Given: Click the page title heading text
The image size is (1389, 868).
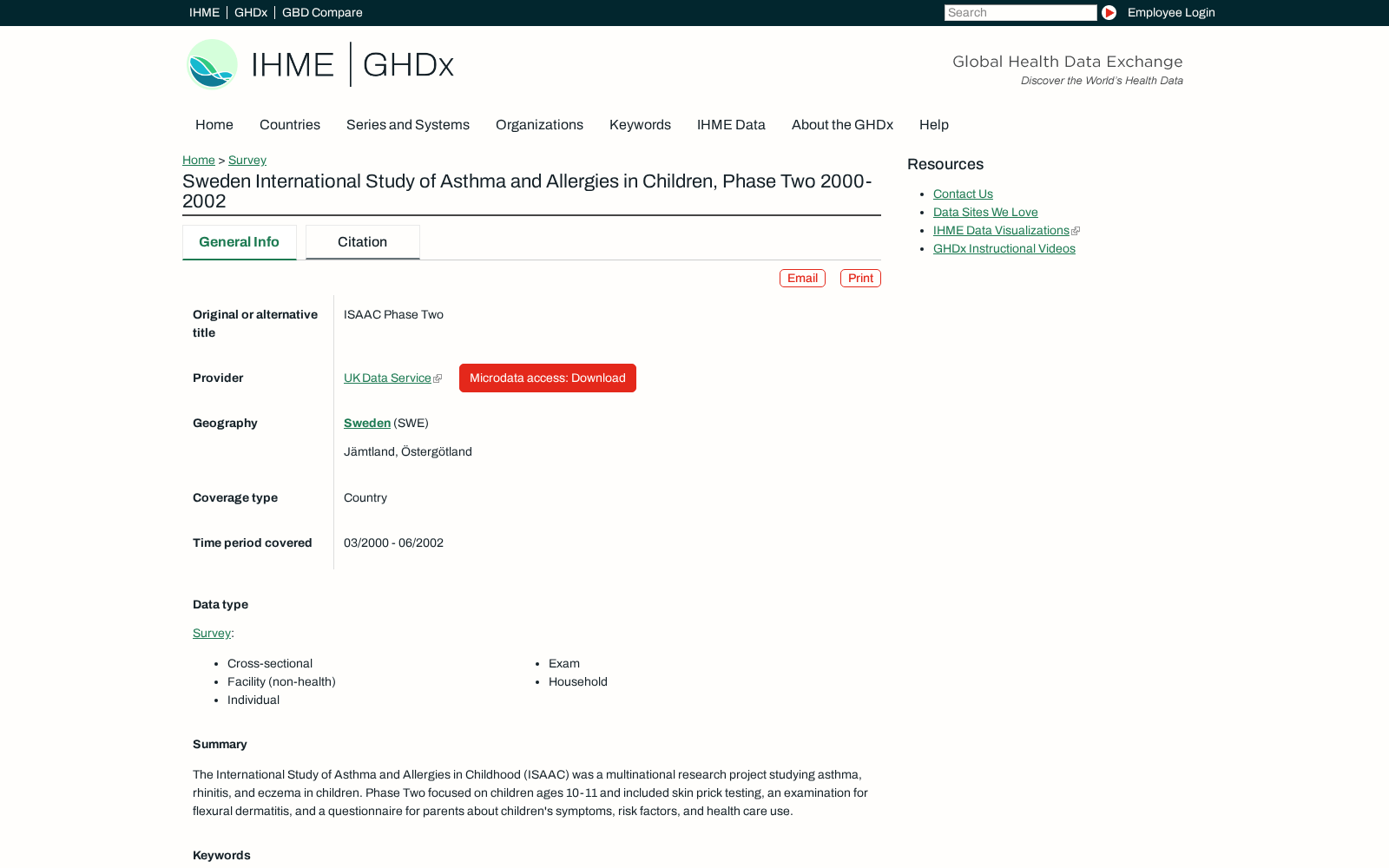Looking at the screenshot, I should (527, 191).
